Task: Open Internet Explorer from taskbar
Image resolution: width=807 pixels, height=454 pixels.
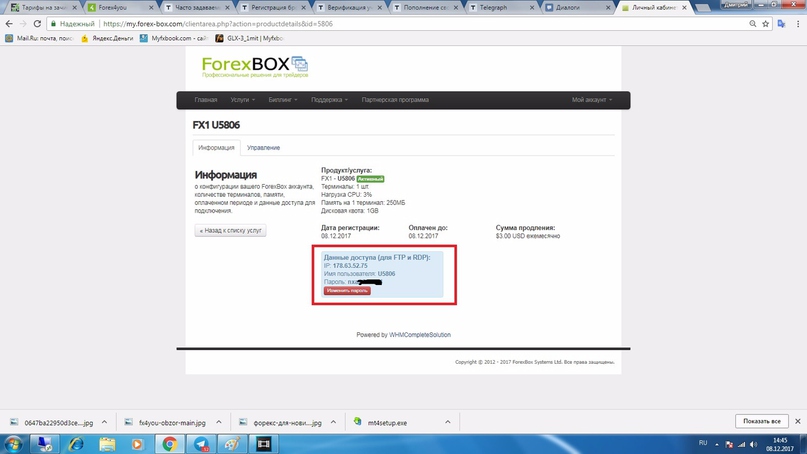Action: (x=76, y=444)
